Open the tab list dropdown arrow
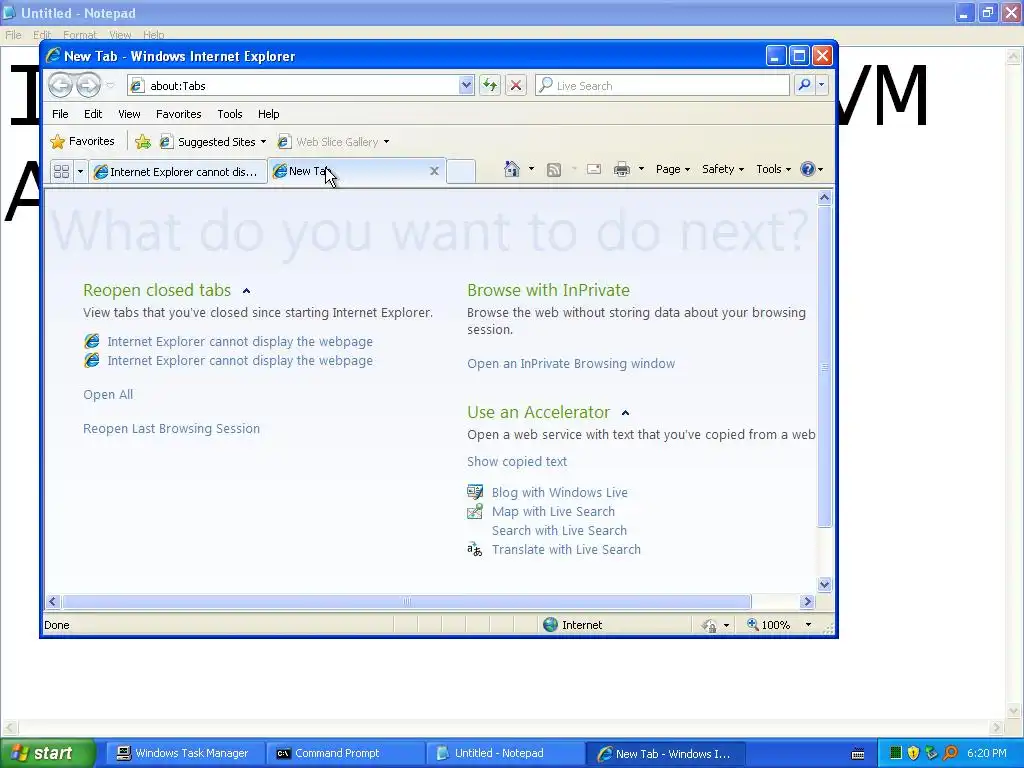This screenshot has height=768, width=1024. pos(80,171)
